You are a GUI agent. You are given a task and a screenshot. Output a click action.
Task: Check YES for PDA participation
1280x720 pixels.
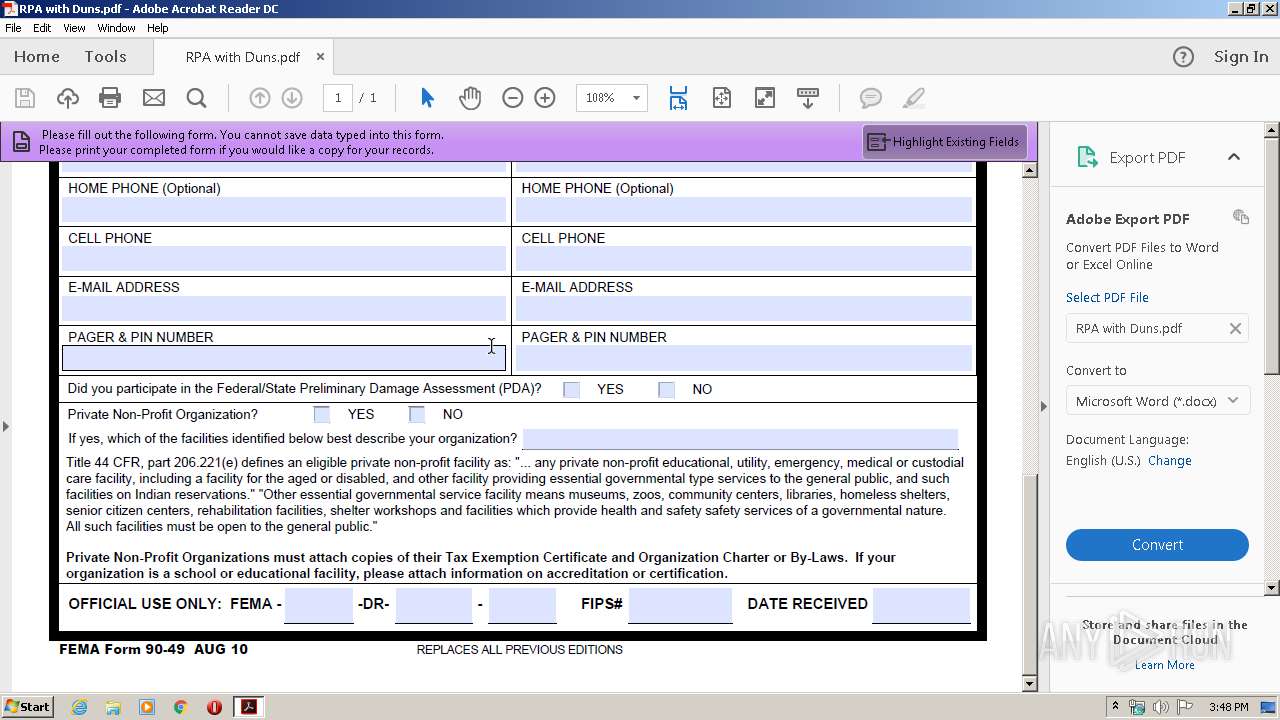[571, 390]
